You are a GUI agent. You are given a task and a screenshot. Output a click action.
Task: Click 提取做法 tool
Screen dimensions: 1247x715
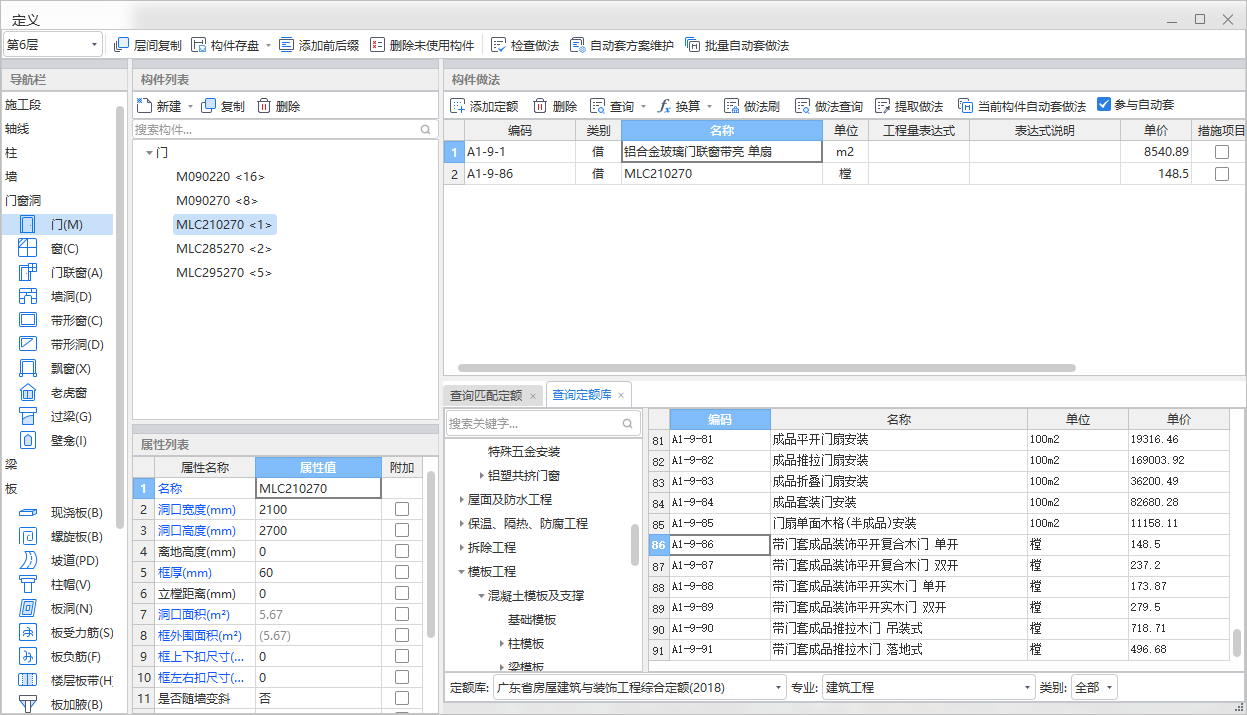[909, 106]
